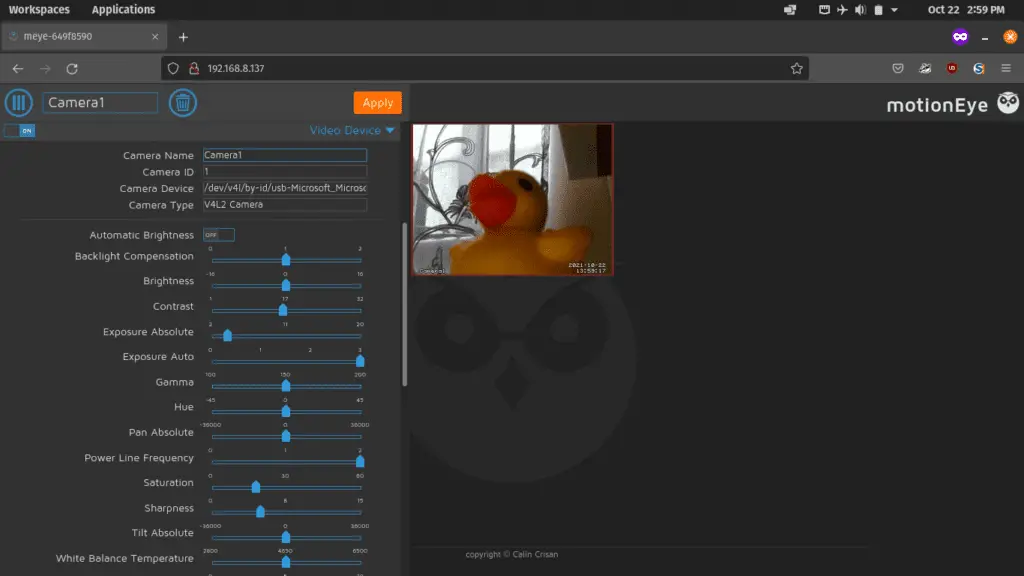Image resolution: width=1024 pixels, height=576 pixels.
Task: Open the camera selector dropdown Camera1
Action: click(x=100, y=103)
